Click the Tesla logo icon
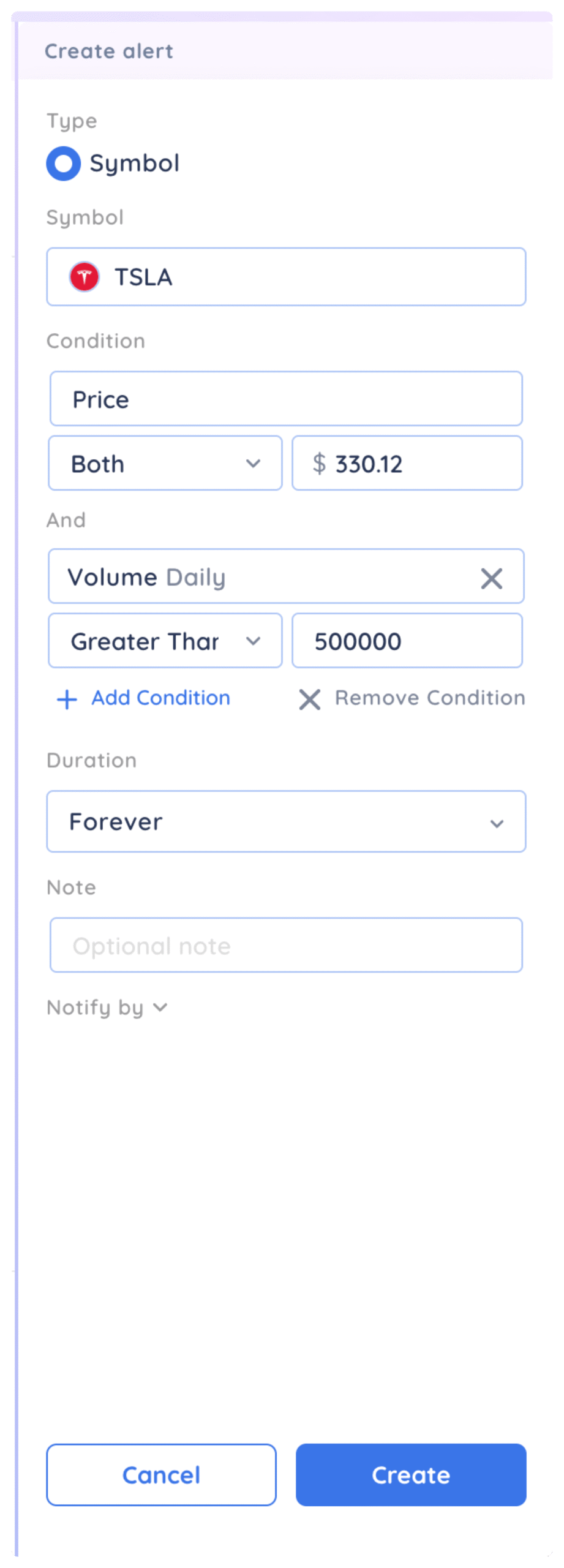This screenshot has width=564, height=1568. [x=85, y=277]
